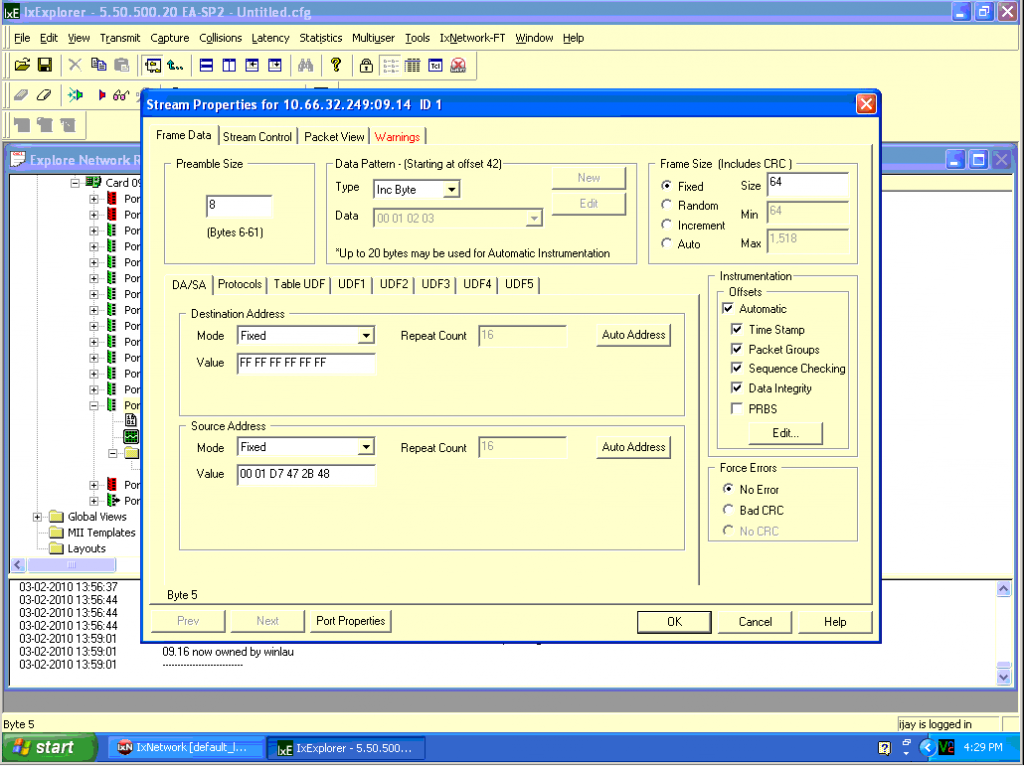Click the start transmit green arrow icon
Viewport: 1024px width, 766px height.
coord(76,95)
